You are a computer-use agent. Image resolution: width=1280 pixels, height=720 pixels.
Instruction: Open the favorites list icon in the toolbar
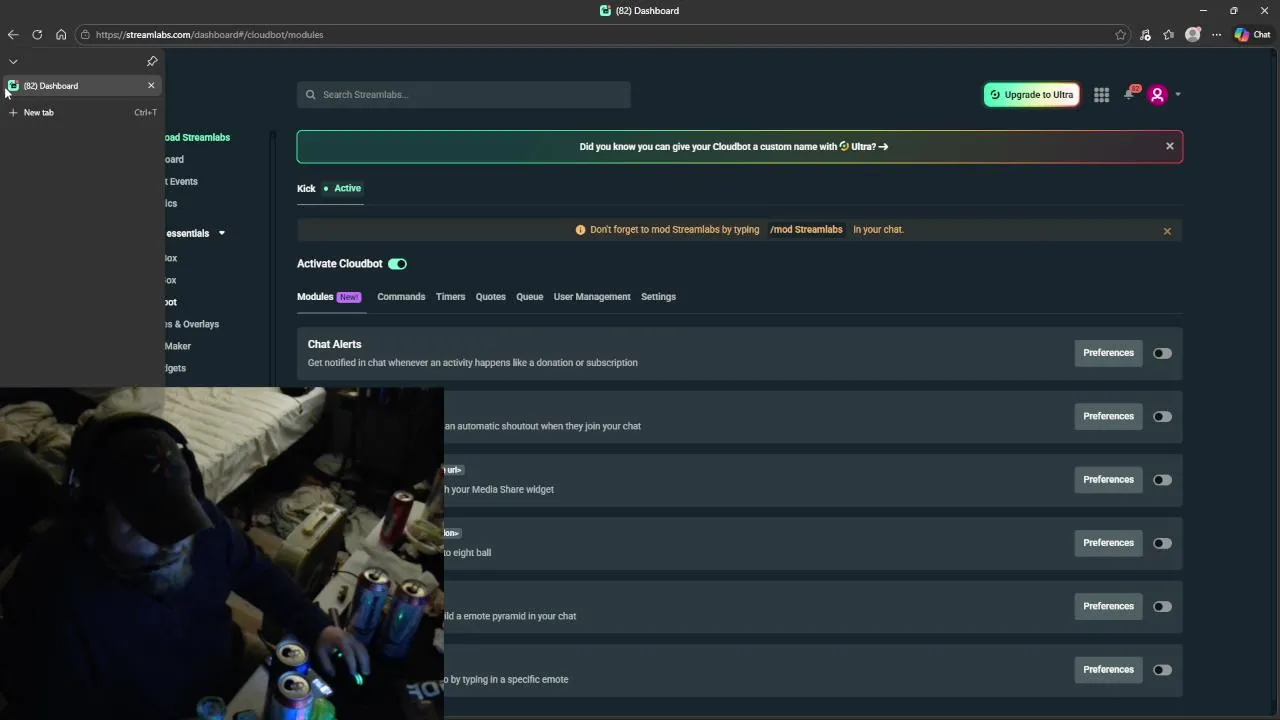(1169, 34)
